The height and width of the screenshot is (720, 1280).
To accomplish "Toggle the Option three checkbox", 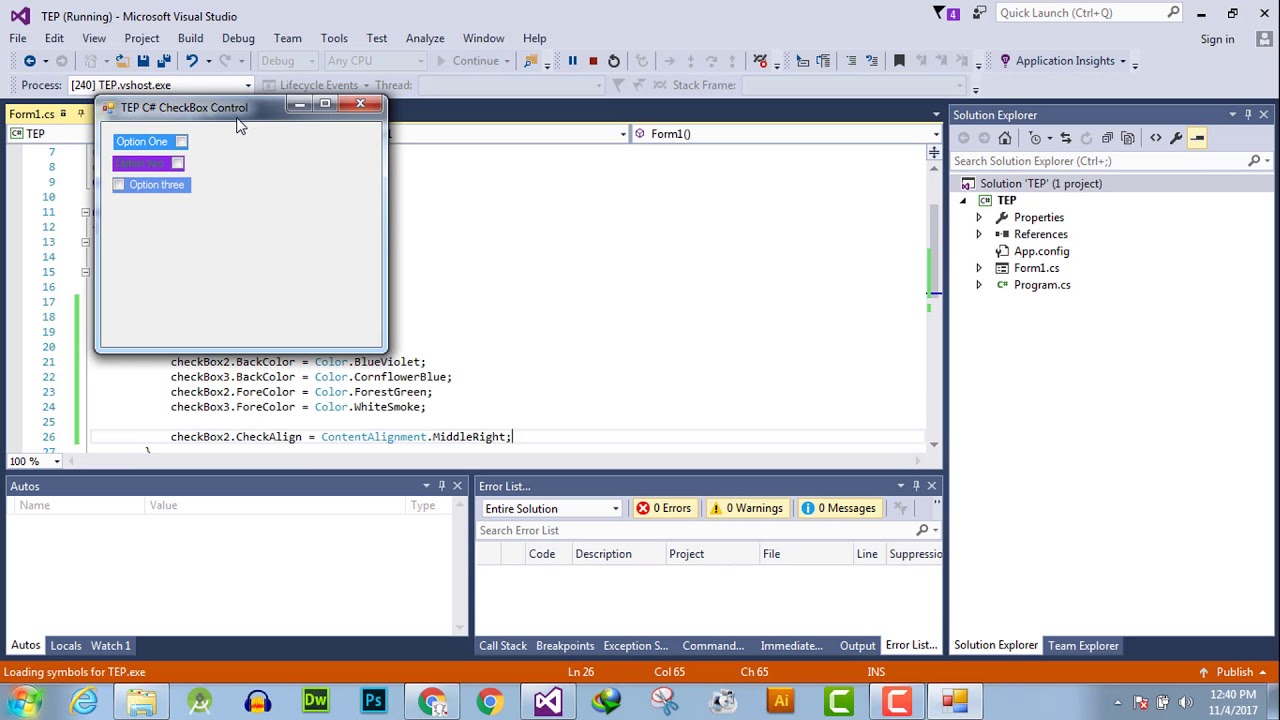I will tap(119, 185).
